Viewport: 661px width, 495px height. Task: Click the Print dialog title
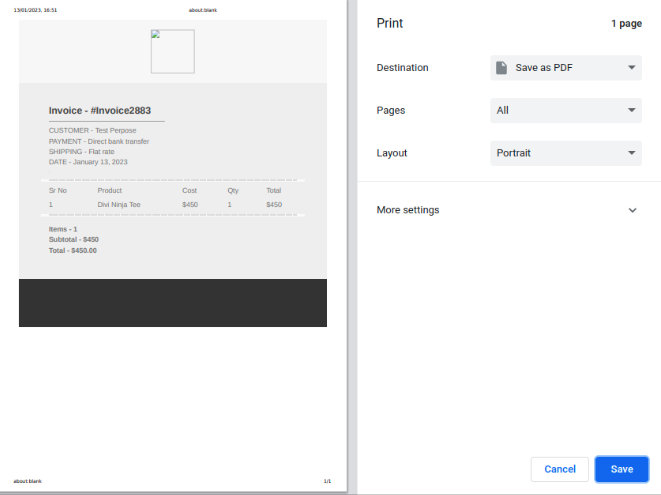pyautogui.click(x=390, y=23)
